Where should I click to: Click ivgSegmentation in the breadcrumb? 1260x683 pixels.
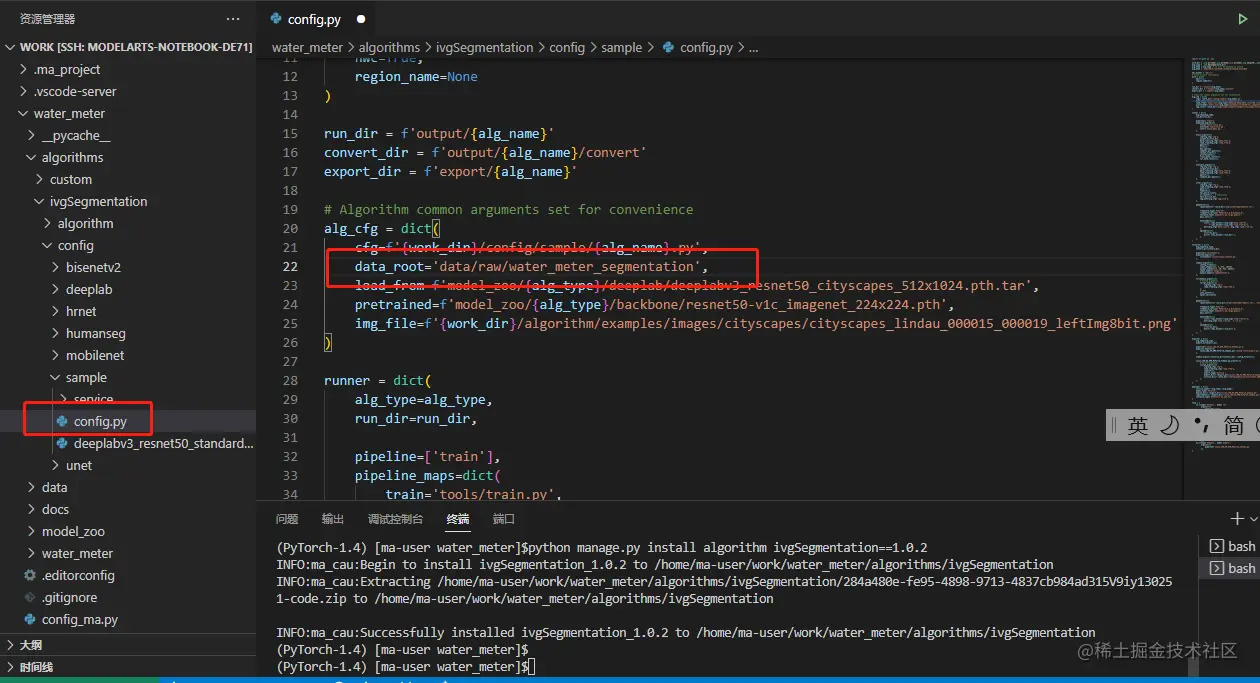pos(485,47)
